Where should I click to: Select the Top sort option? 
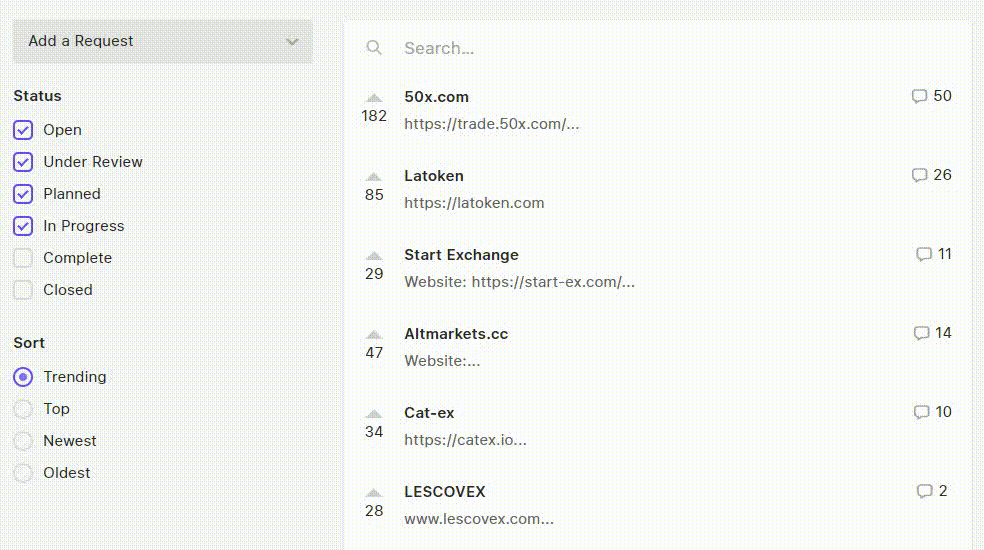point(23,409)
